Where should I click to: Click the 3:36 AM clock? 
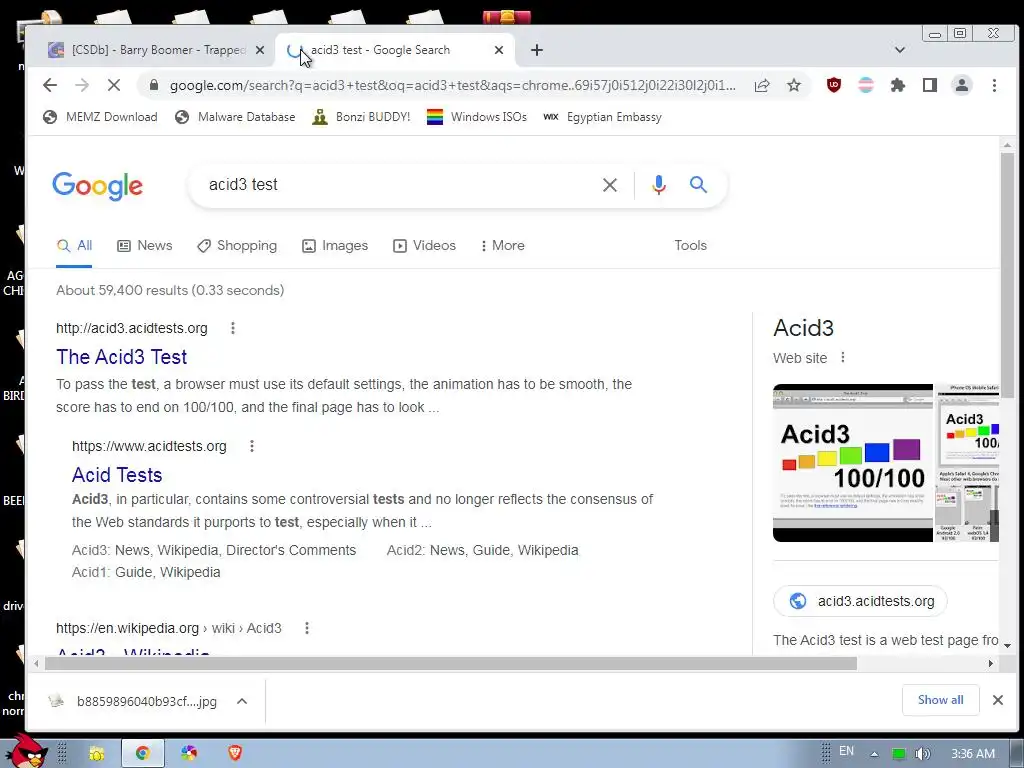[x=973, y=754]
